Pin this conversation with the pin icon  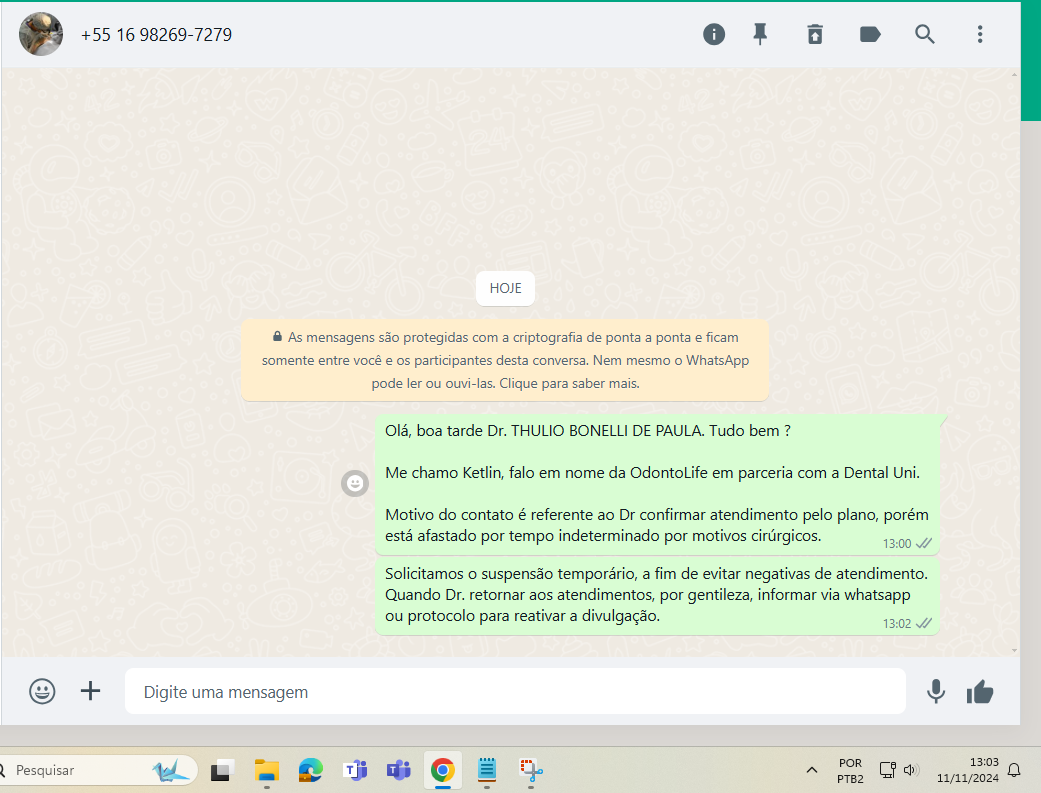[760, 34]
